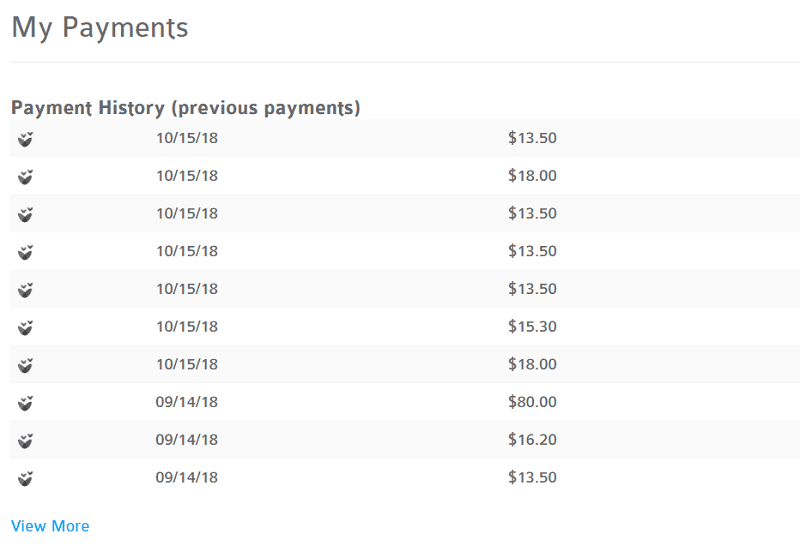
Task: Open the View More link
Action: [x=50, y=526]
